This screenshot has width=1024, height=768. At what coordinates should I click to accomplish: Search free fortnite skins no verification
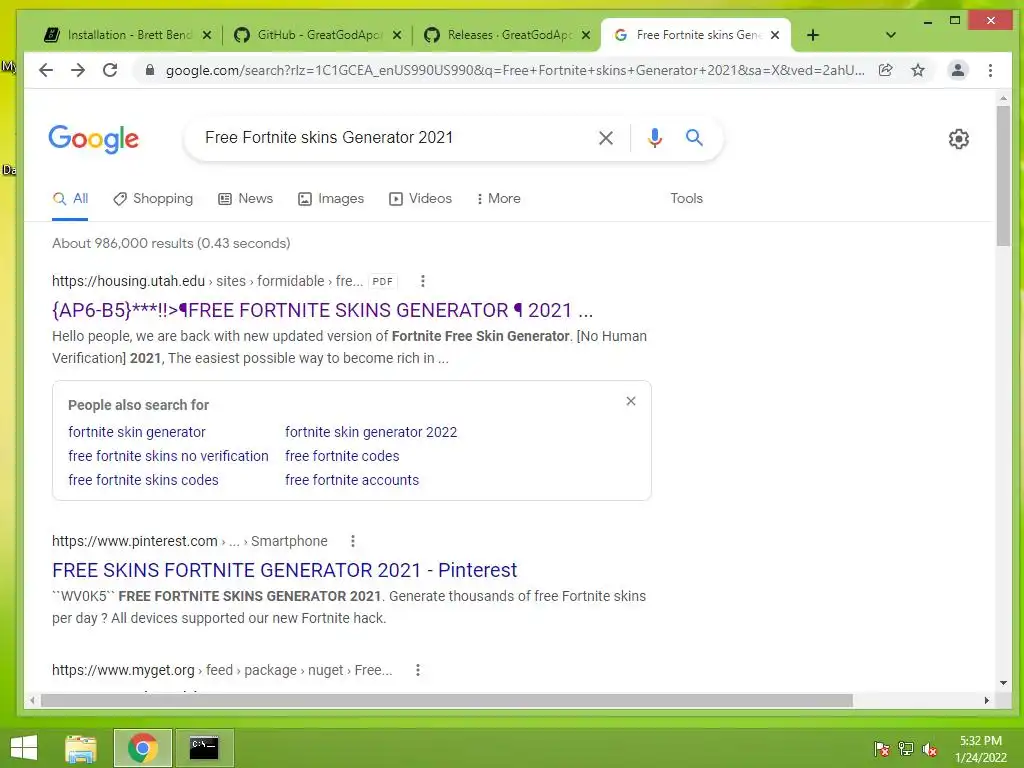[x=168, y=456]
